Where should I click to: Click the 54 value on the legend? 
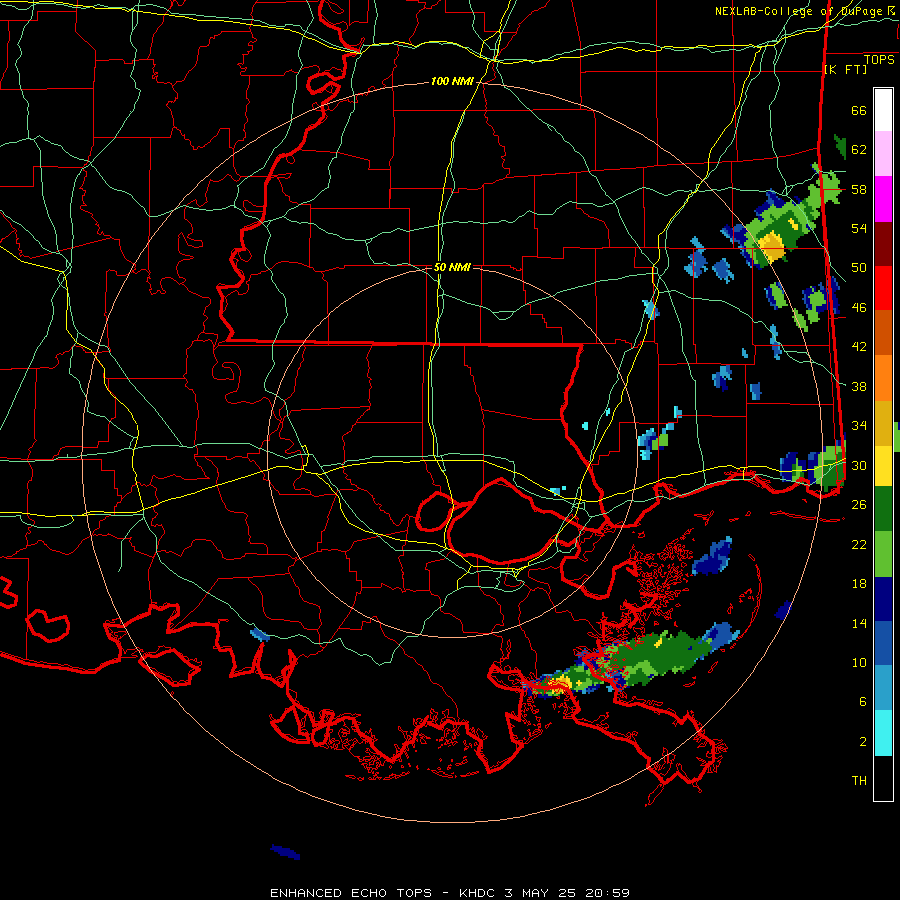pos(859,228)
